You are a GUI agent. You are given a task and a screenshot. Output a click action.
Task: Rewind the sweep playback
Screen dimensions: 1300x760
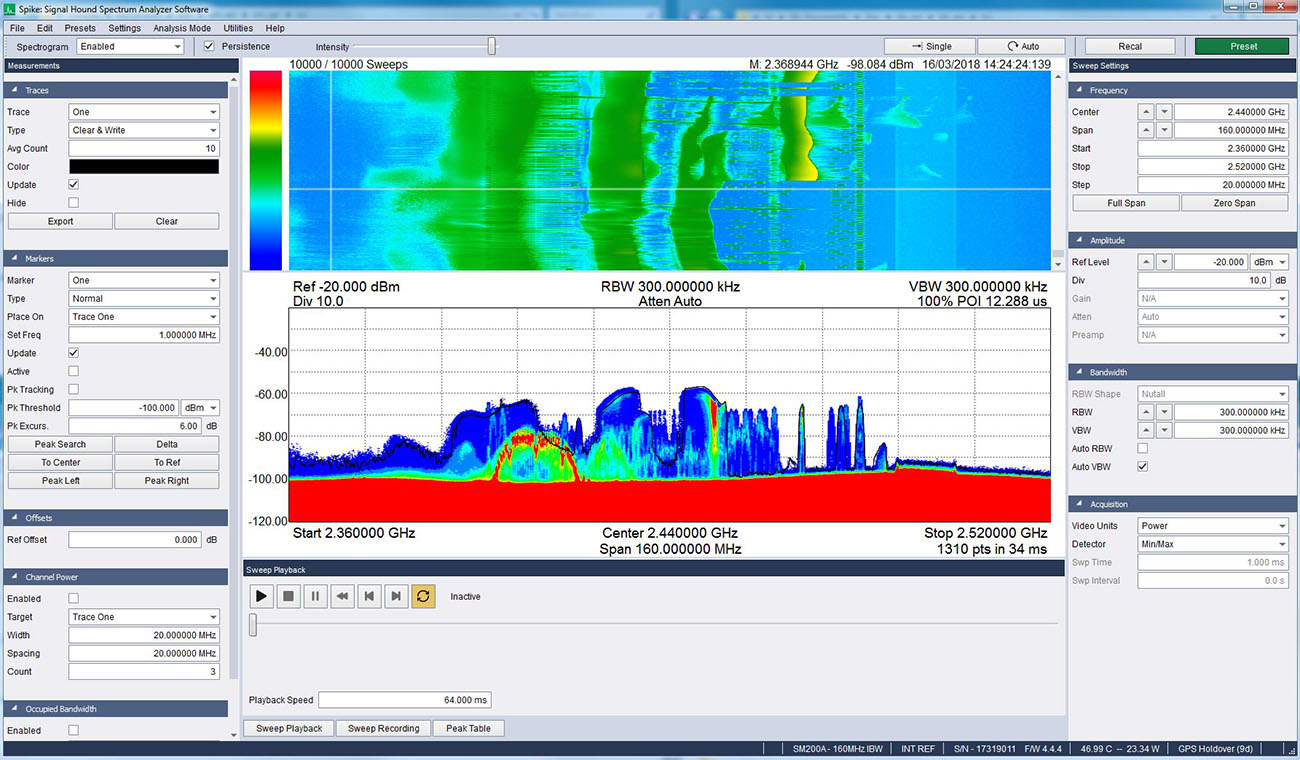click(341, 595)
